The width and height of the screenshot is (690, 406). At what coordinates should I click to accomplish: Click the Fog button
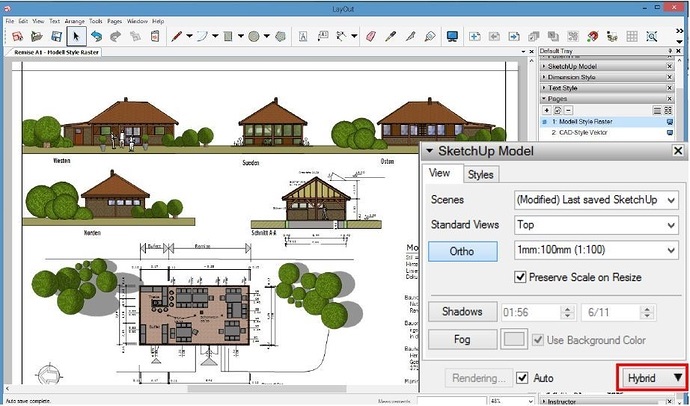click(x=461, y=340)
